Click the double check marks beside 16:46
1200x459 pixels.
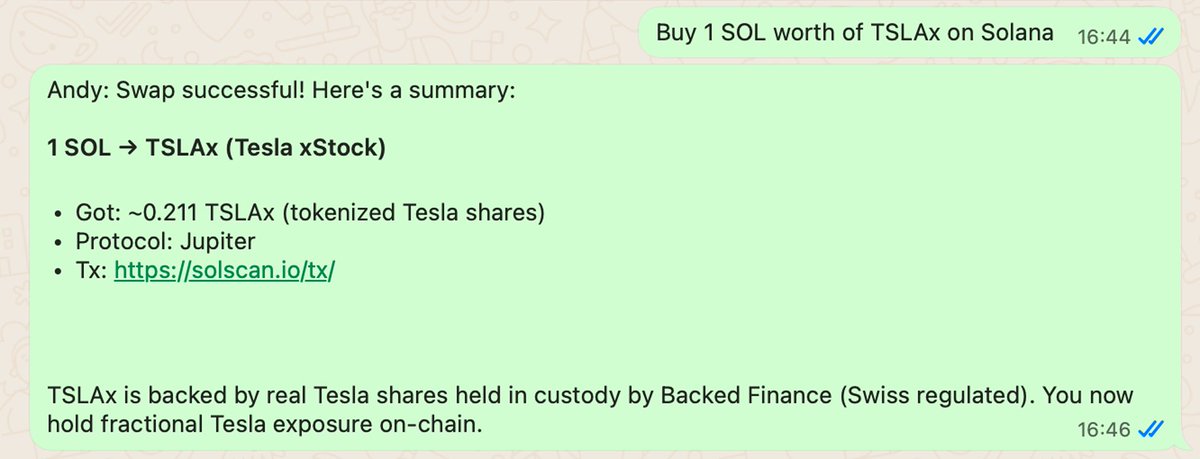click(x=1151, y=429)
